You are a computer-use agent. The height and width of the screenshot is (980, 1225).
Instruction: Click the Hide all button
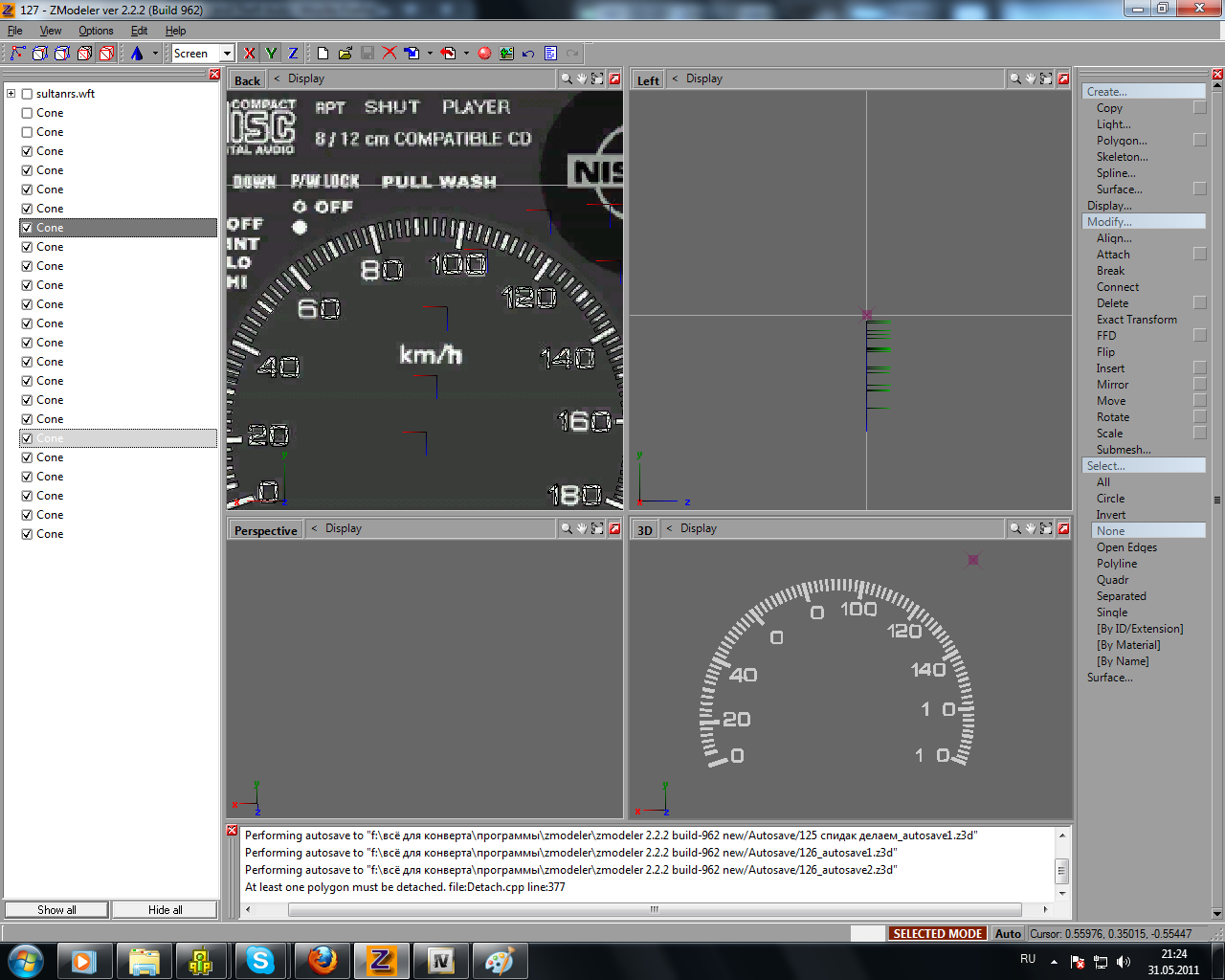[x=165, y=910]
